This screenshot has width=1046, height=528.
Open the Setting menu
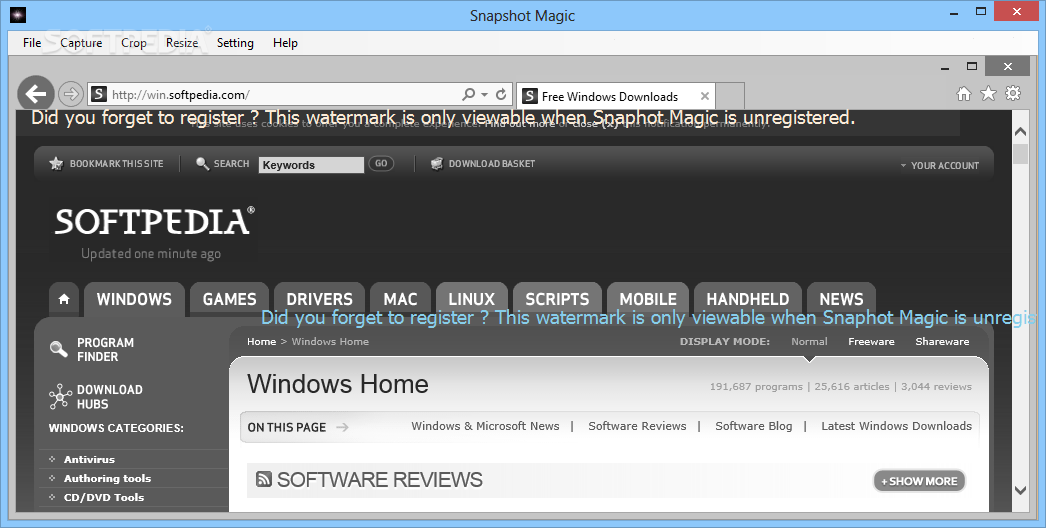[235, 43]
